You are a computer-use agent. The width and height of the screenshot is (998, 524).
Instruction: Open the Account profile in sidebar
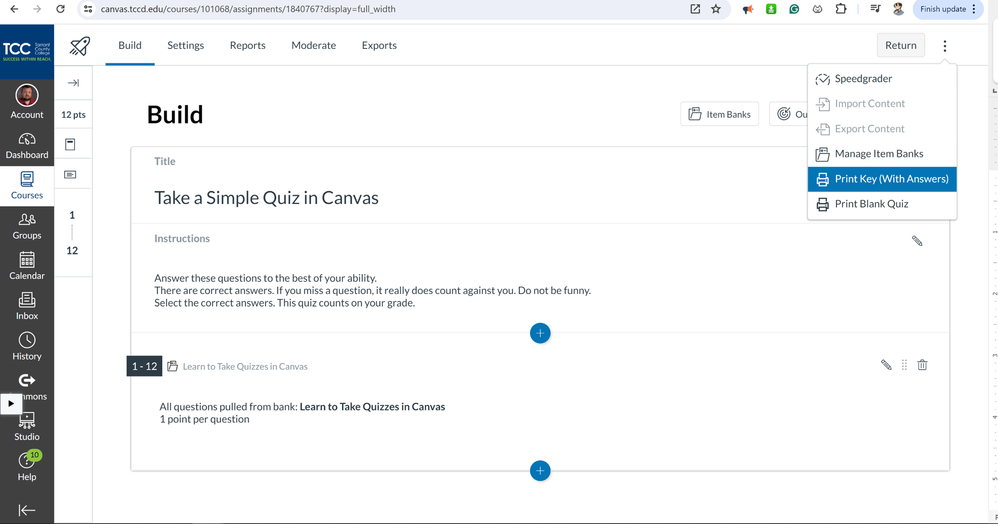tap(27, 102)
